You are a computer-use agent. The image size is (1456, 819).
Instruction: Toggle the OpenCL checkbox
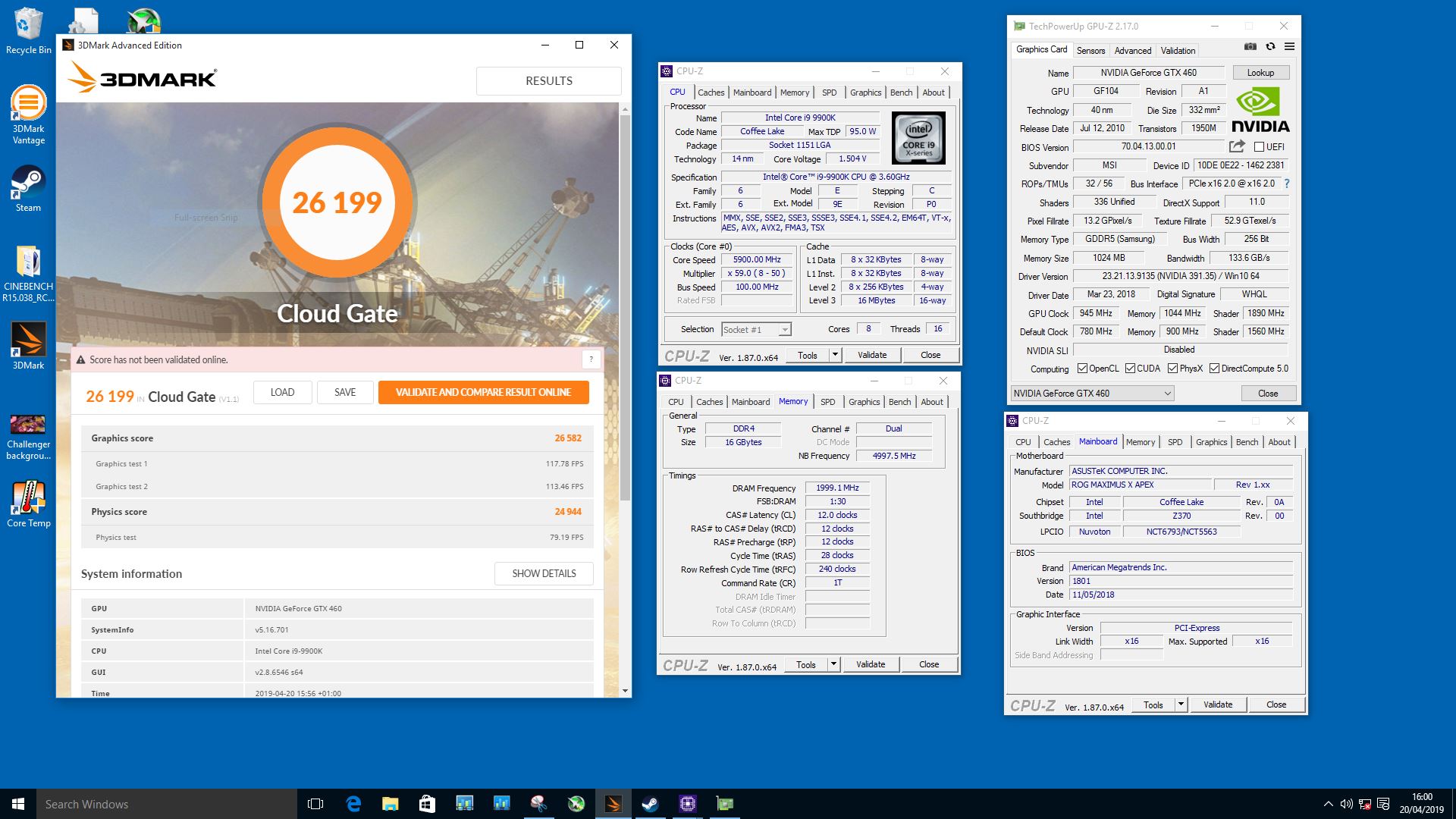click(1083, 369)
